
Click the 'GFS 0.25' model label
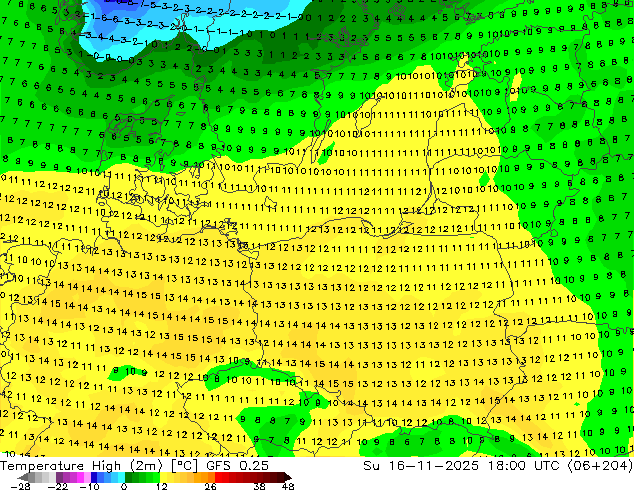(237, 466)
